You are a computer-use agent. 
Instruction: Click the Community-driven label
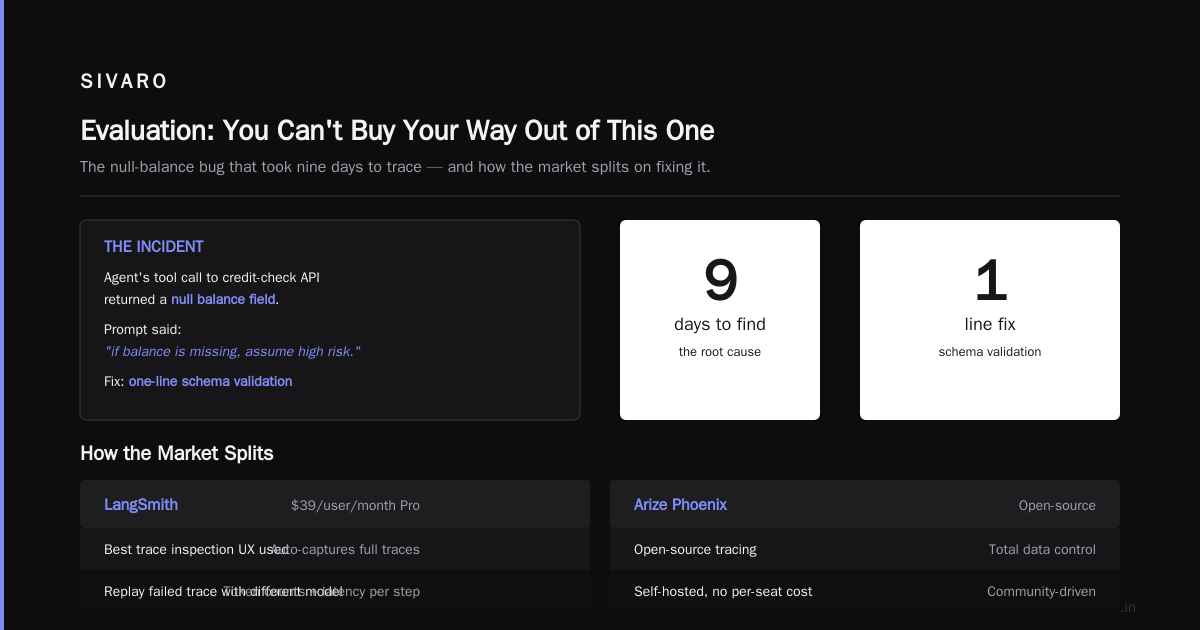[1041, 591]
